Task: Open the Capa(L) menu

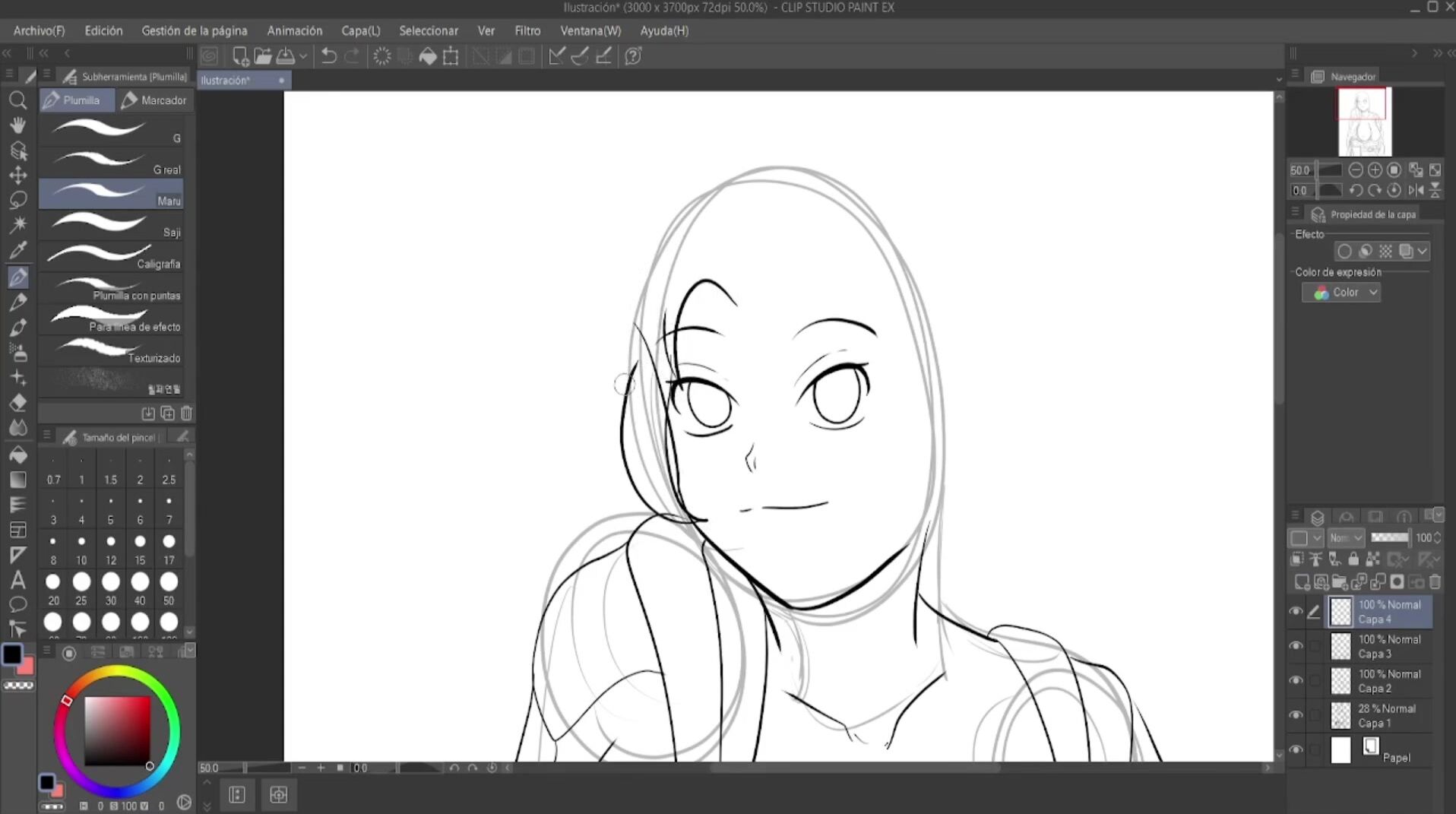Action: pos(361,30)
